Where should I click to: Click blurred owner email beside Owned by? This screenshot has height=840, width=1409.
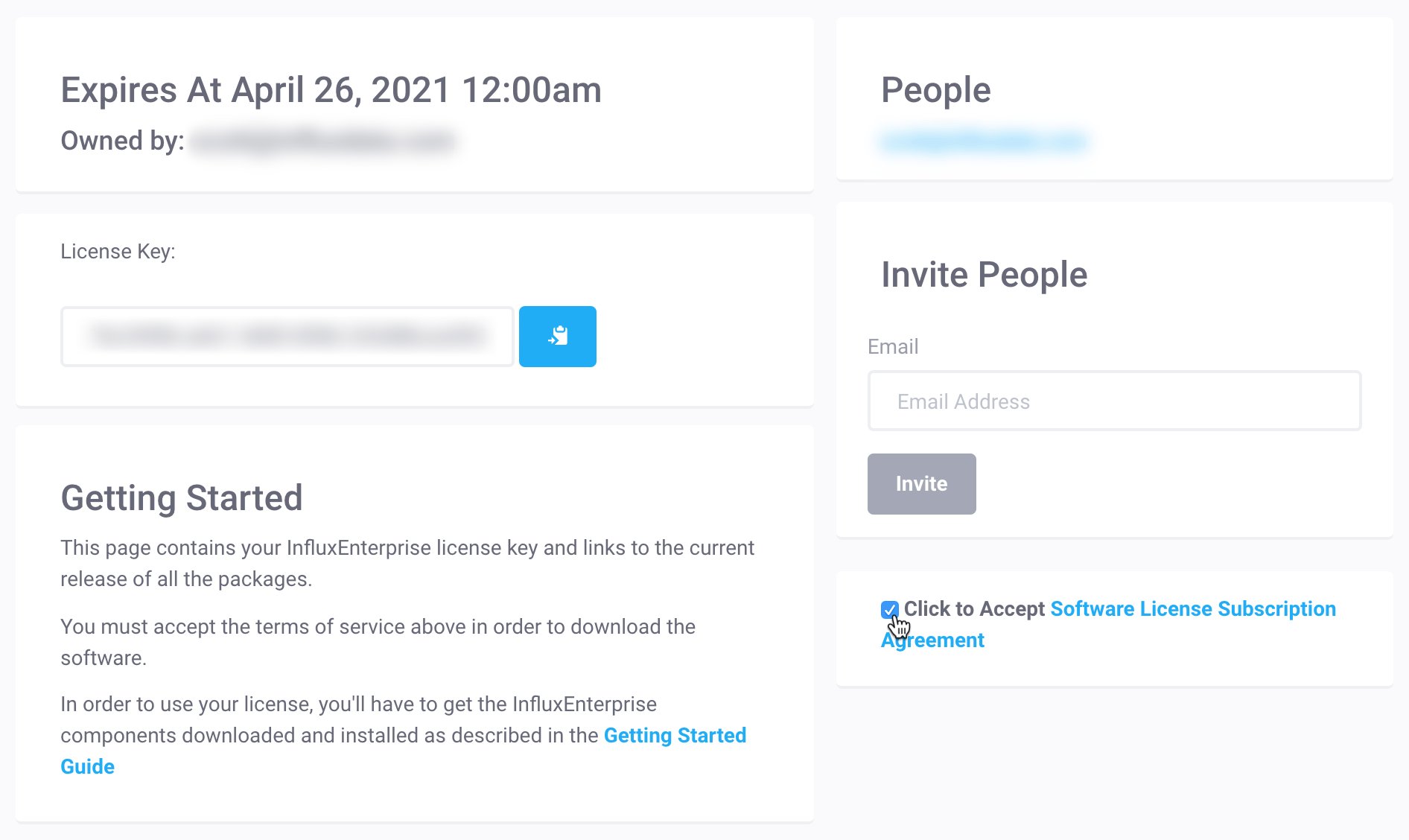click(x=322, y=141)
